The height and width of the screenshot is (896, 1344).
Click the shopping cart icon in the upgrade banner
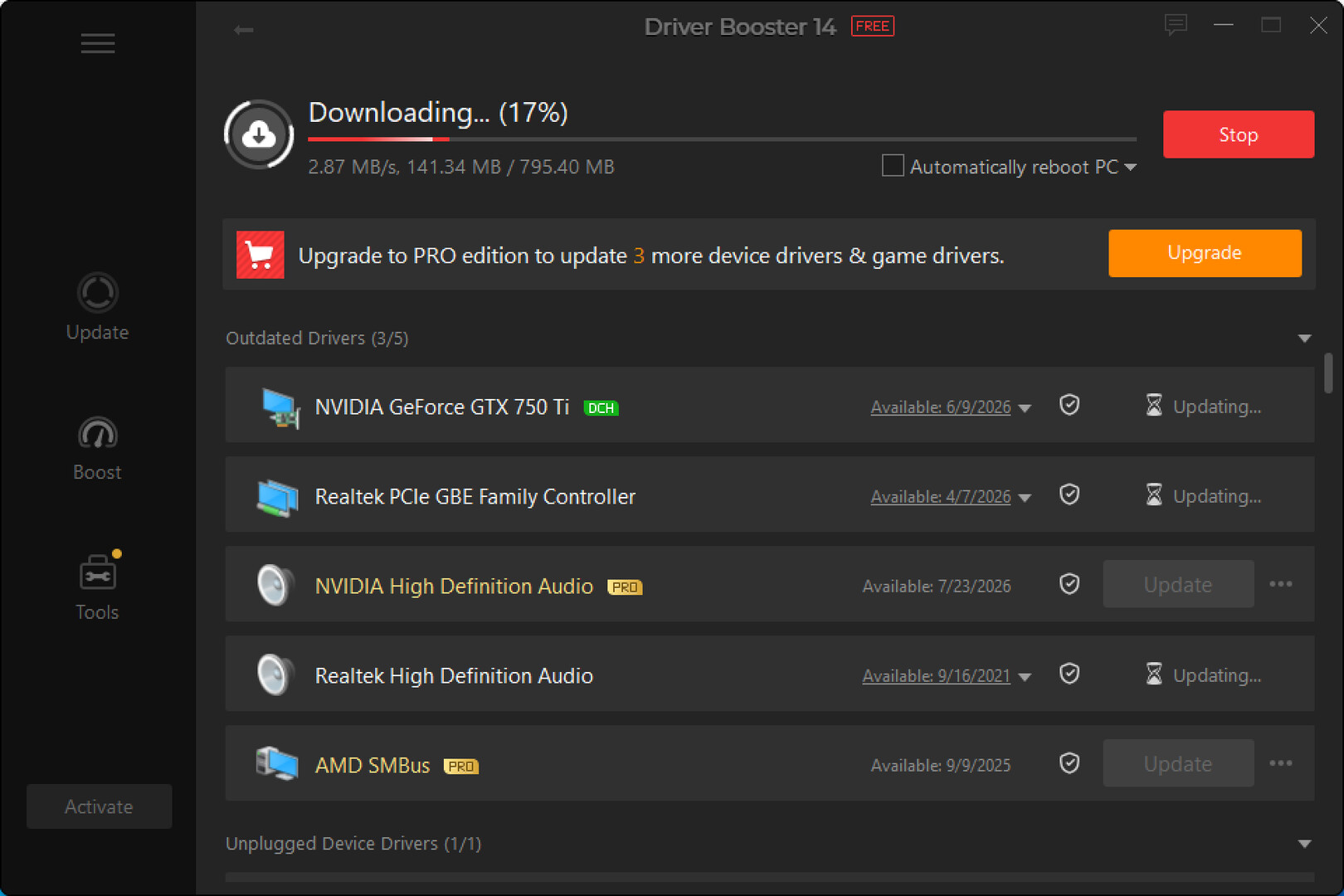[x=261, y=255]
